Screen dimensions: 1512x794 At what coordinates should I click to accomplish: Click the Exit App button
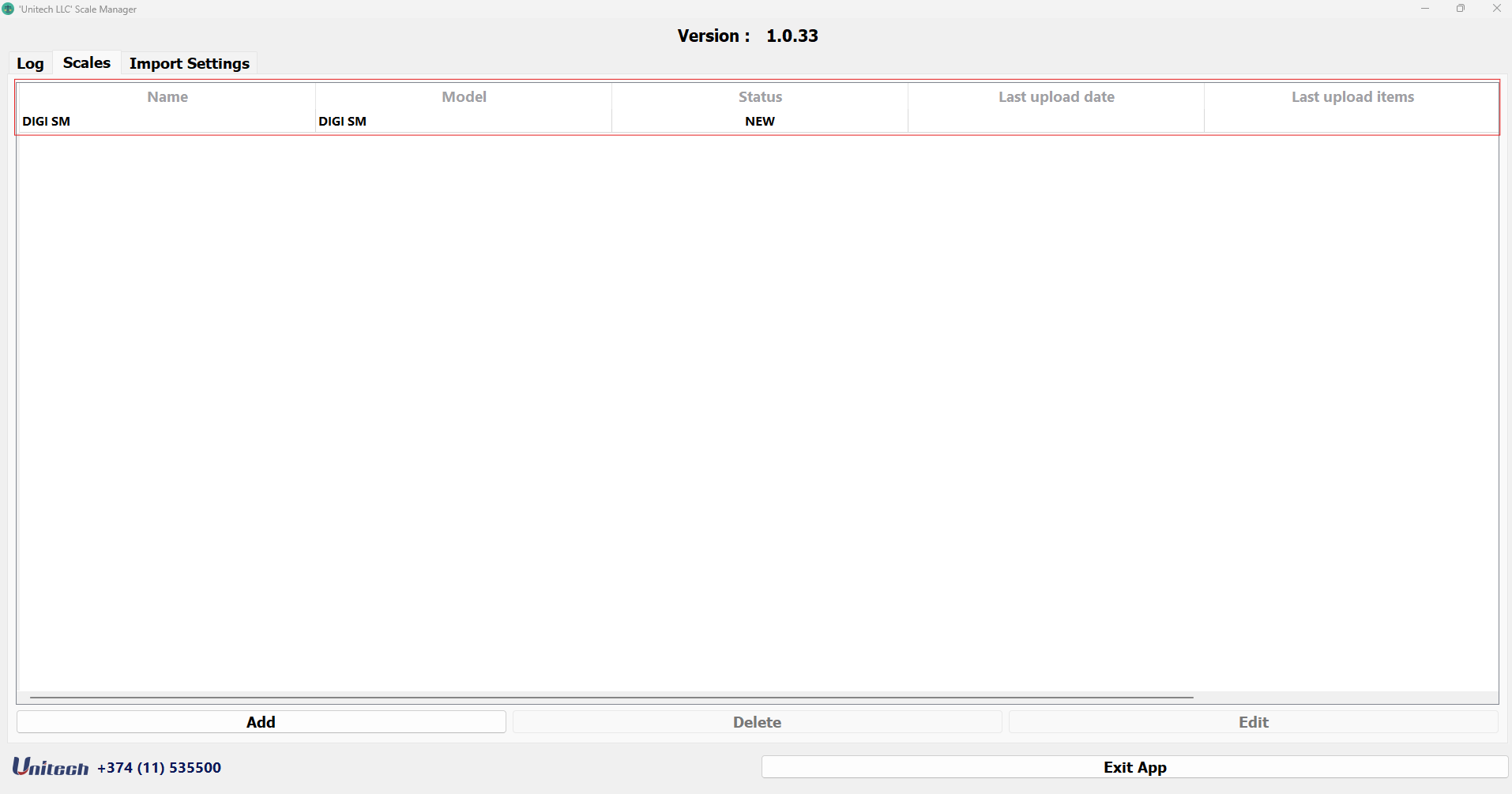pos(1135,767)
